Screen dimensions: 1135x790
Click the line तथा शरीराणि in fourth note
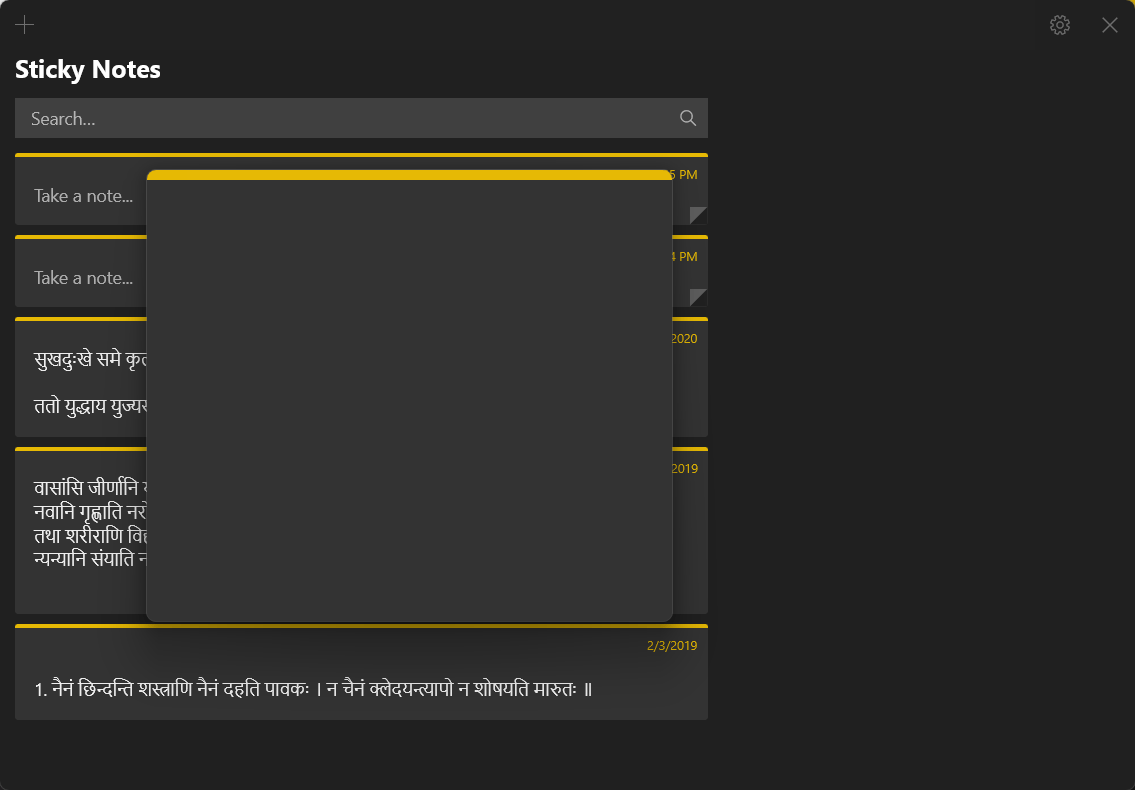pos(90,536)
